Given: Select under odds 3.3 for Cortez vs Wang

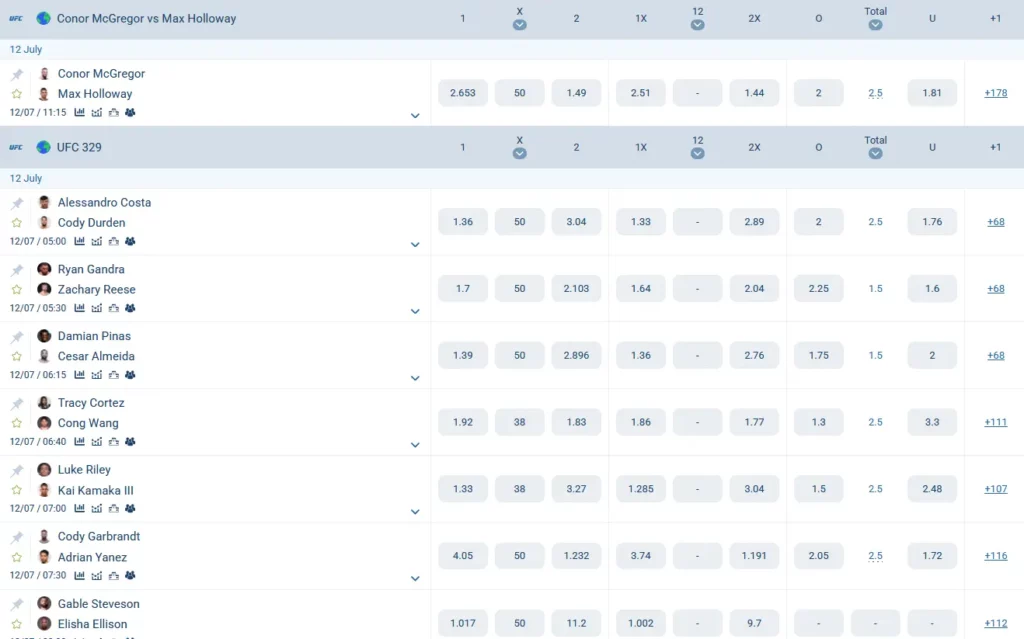Looking at the screenshot, I should click(x=932, y=422).
